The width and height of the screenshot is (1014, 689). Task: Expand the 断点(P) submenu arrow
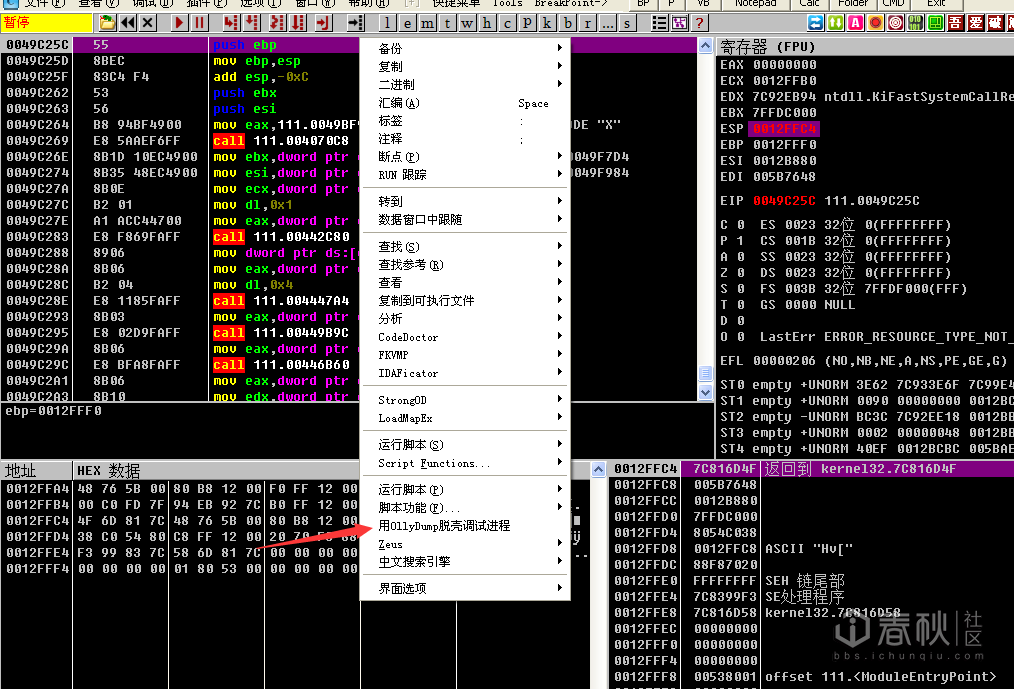pos(559,156)
